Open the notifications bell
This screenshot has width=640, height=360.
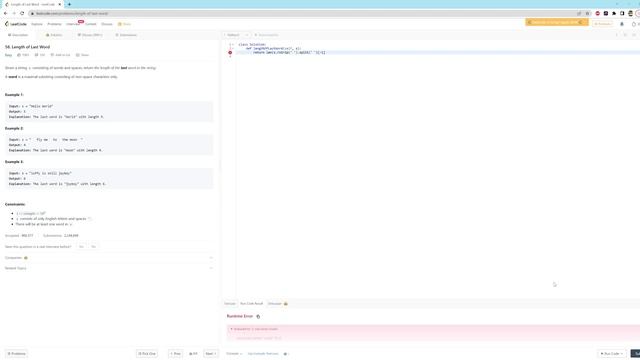pyautogui.click(x=622, y=24)
